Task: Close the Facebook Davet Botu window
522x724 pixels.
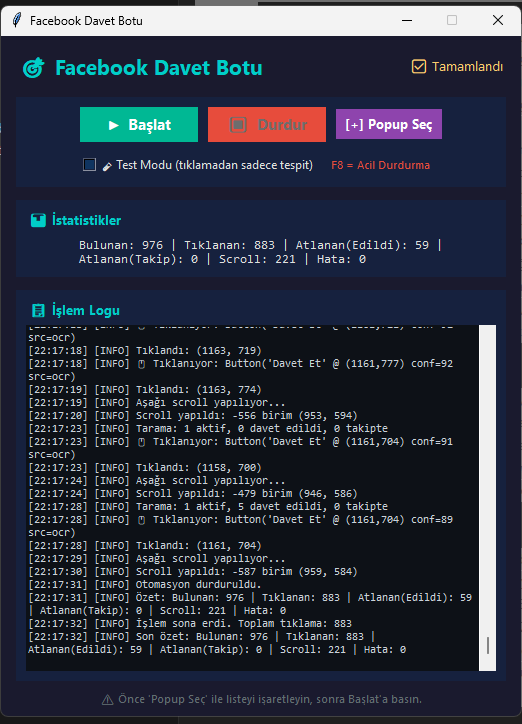Action: 498,20
